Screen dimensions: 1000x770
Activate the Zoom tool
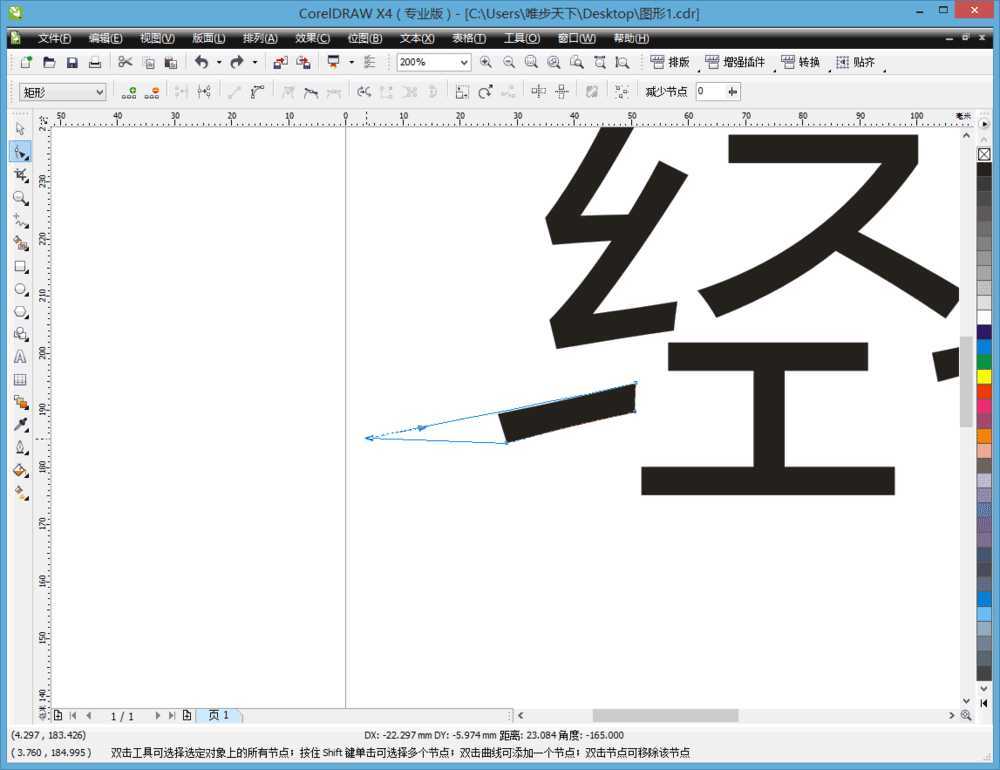pyautogui.click(x=20, y=198)
